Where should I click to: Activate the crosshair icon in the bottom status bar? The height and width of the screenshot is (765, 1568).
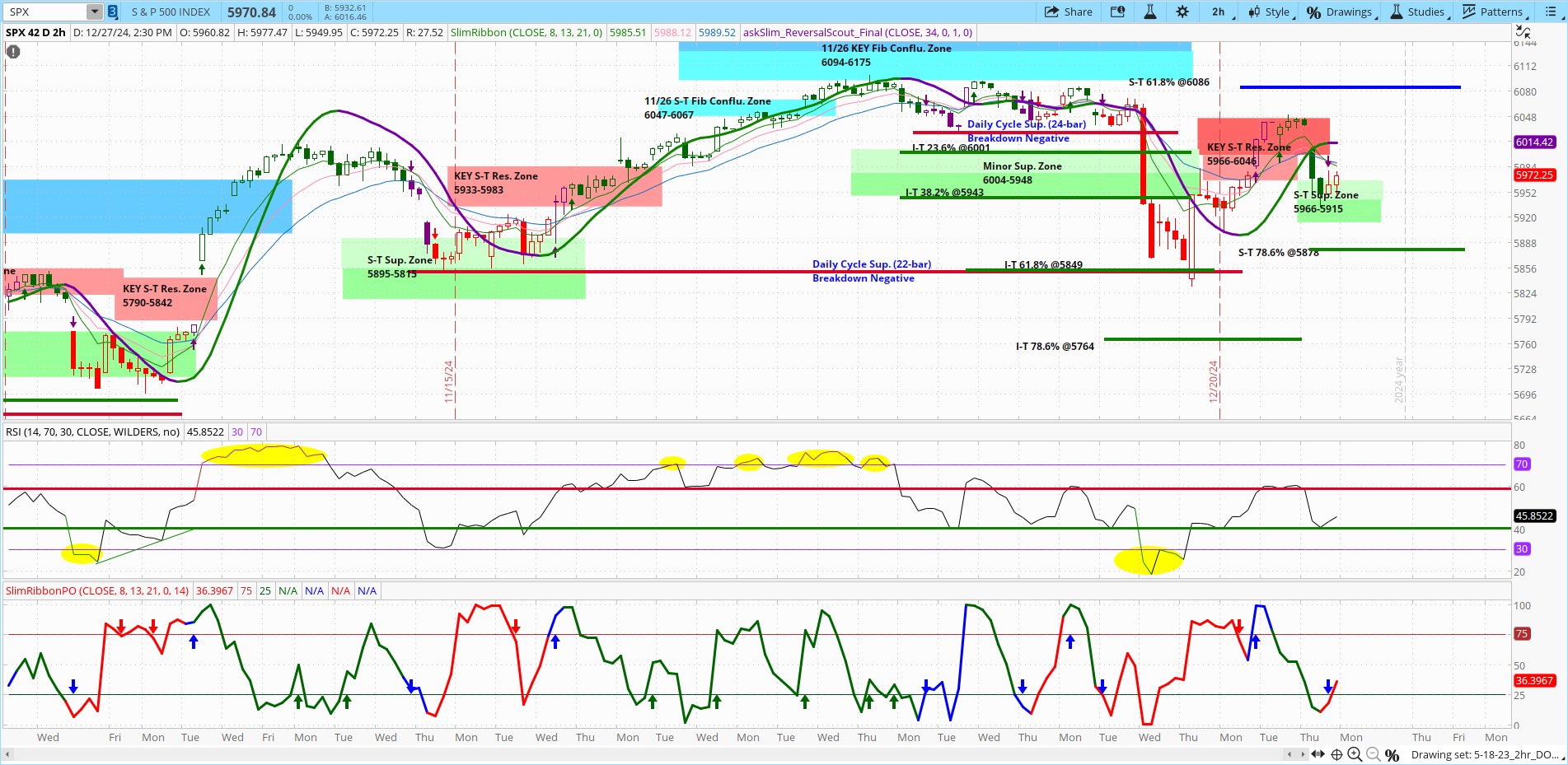(x=1336, y=754)
